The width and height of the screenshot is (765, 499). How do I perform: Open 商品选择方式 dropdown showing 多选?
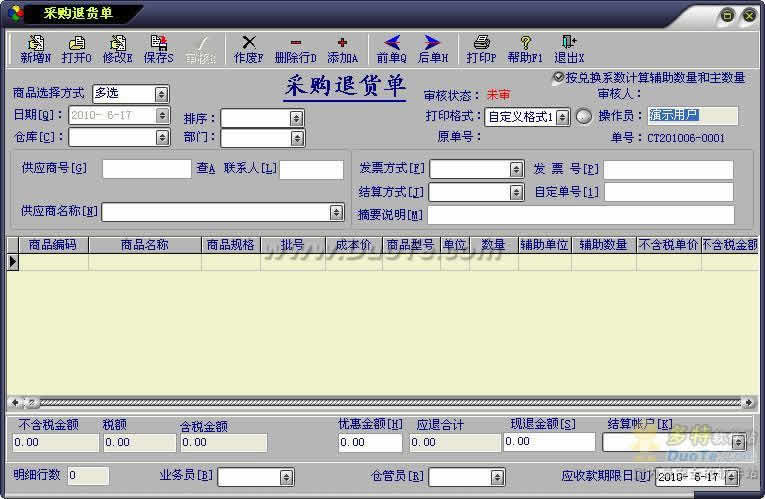[x=161, y=94]
